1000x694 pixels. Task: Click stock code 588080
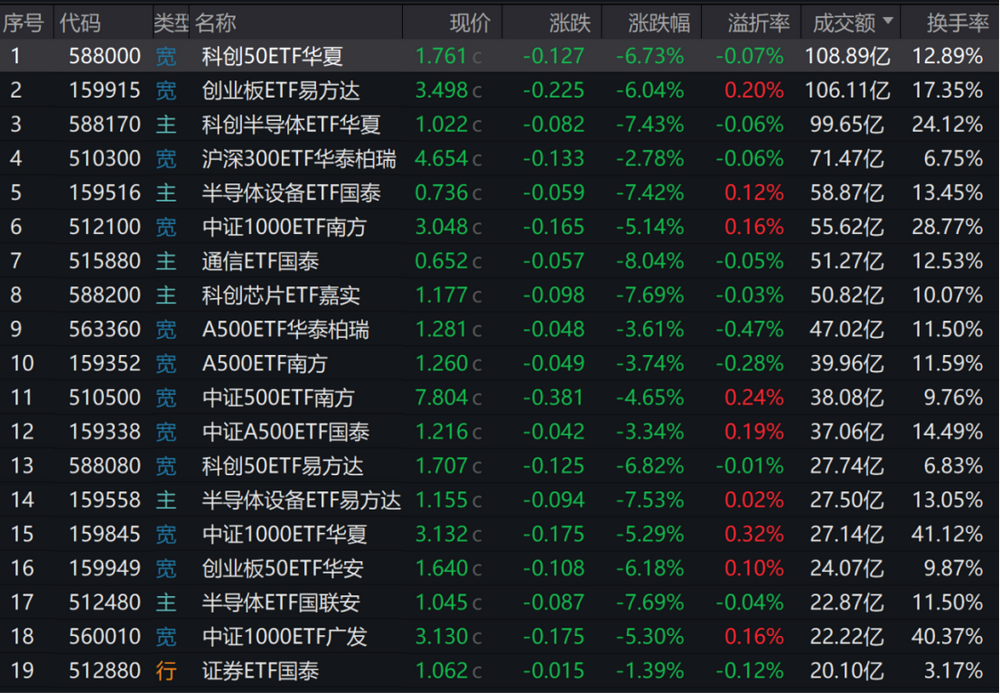(105, 466)
